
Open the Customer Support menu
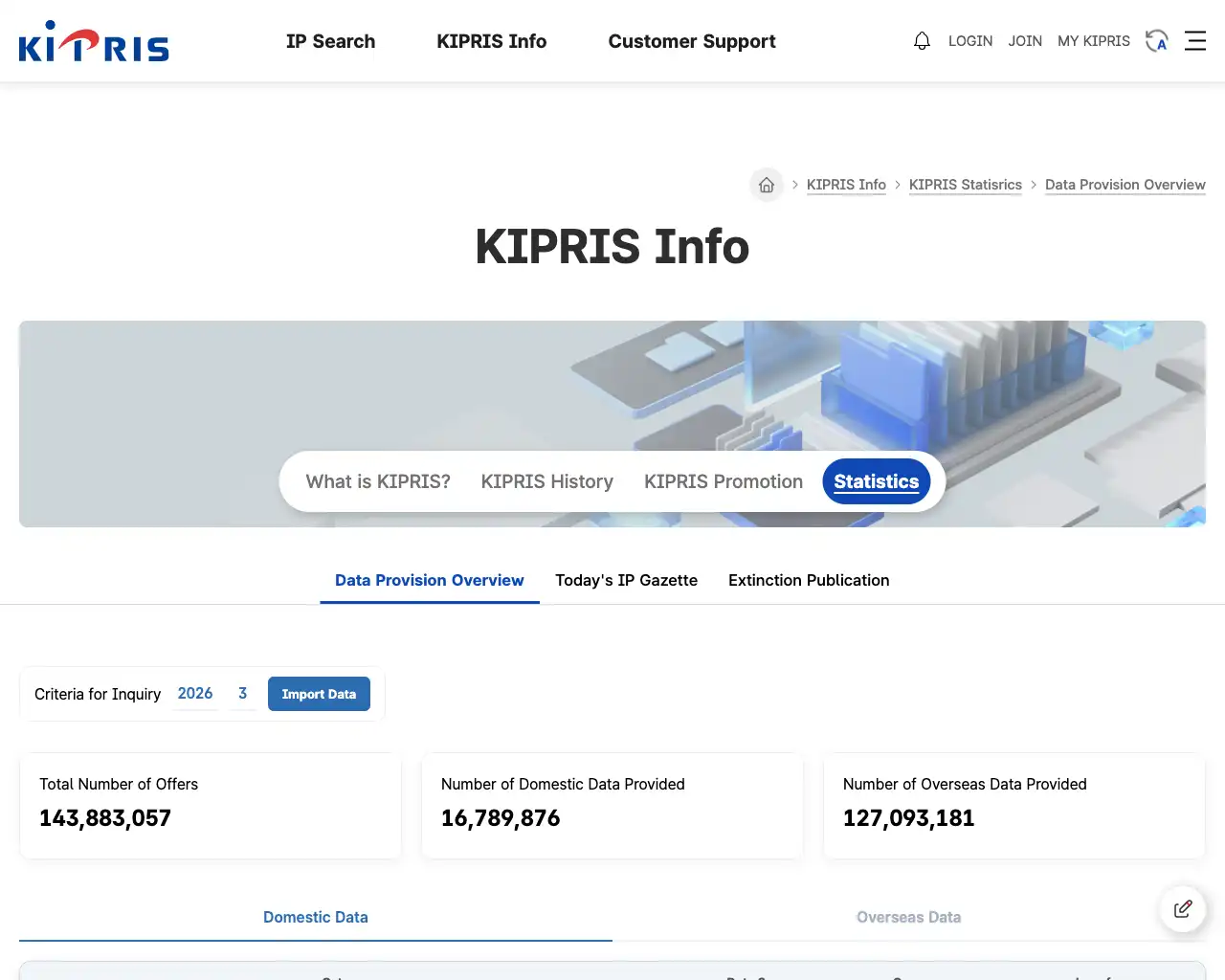pos(692,41)
